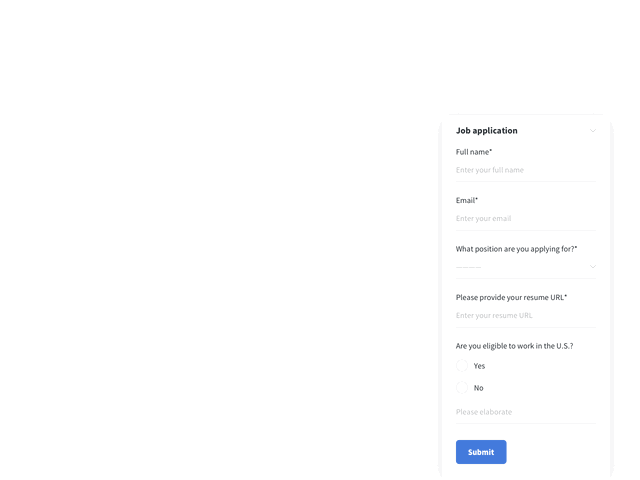640x480 pixels.
Task: Focus the Enter your resume URL field
Action: (x=526, y=316)
